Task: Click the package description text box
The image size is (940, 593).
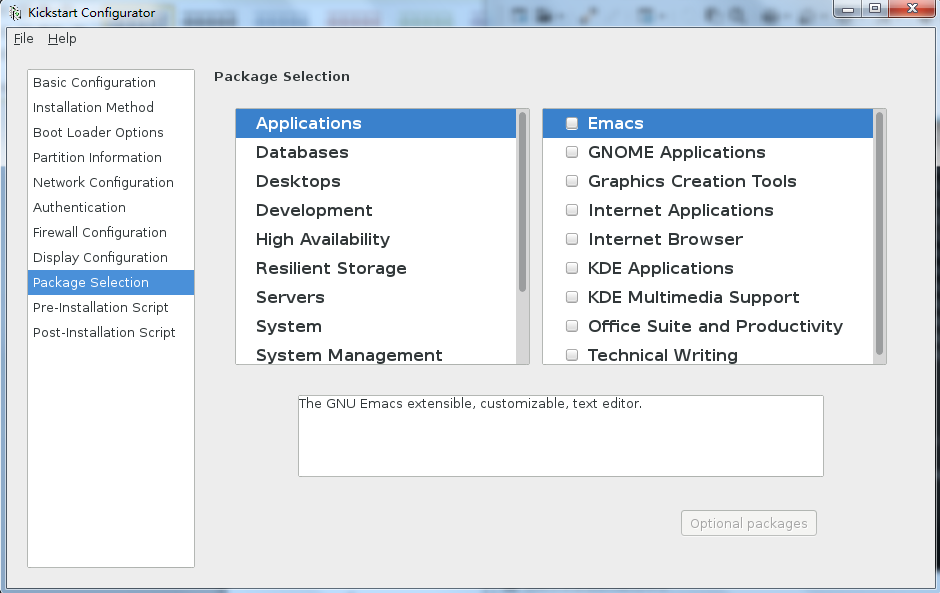Action: tap(560, 436)
